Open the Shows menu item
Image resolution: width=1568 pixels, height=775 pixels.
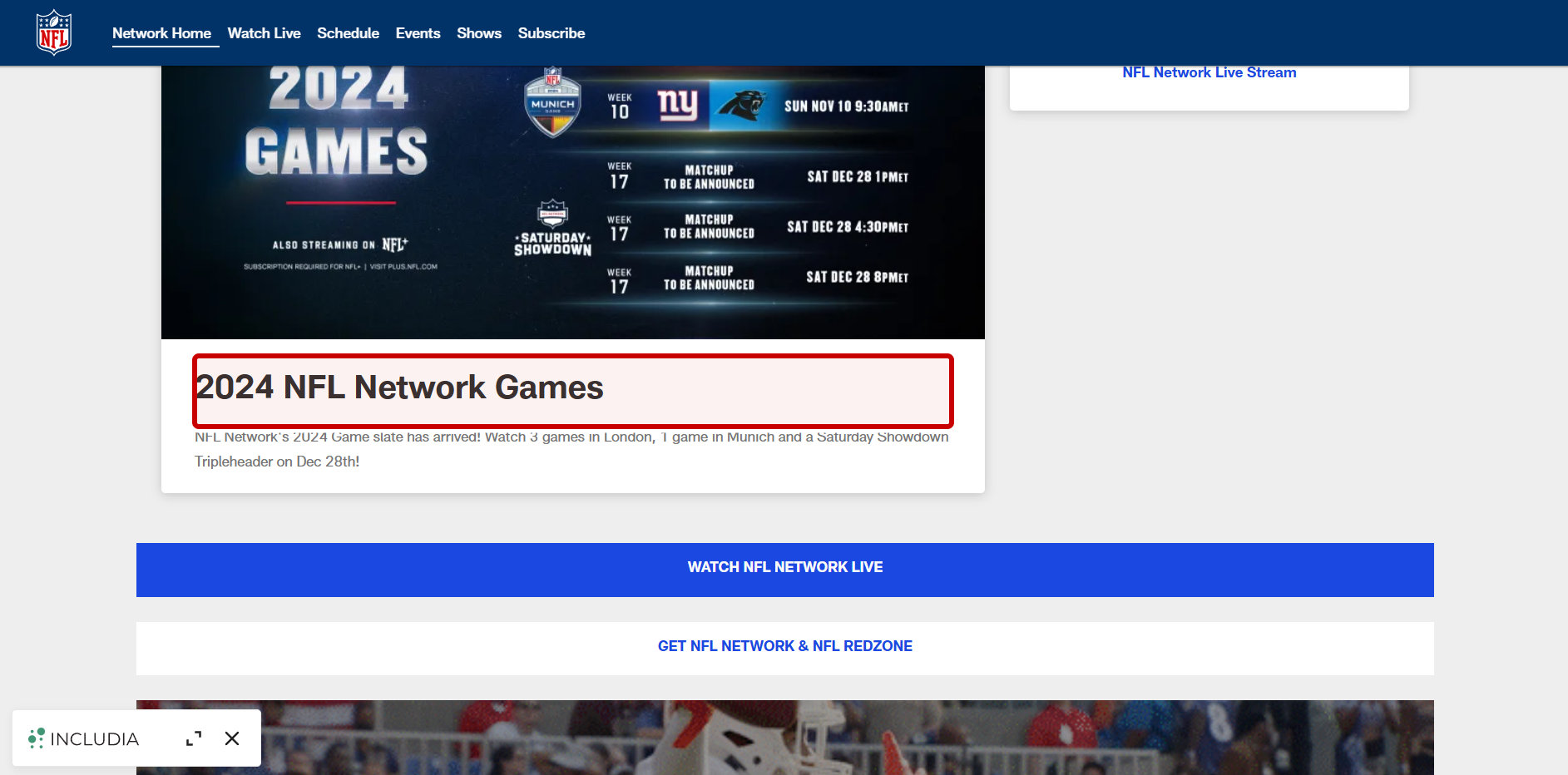coord(479,33)
